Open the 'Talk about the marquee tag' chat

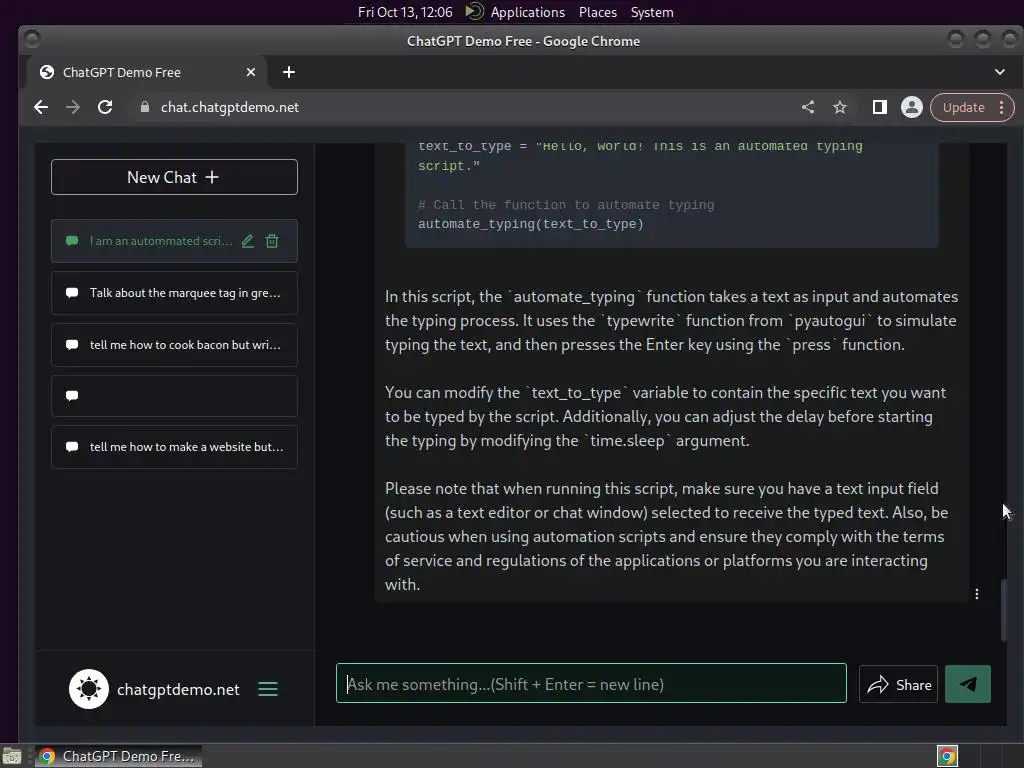[x=174, y=293]
